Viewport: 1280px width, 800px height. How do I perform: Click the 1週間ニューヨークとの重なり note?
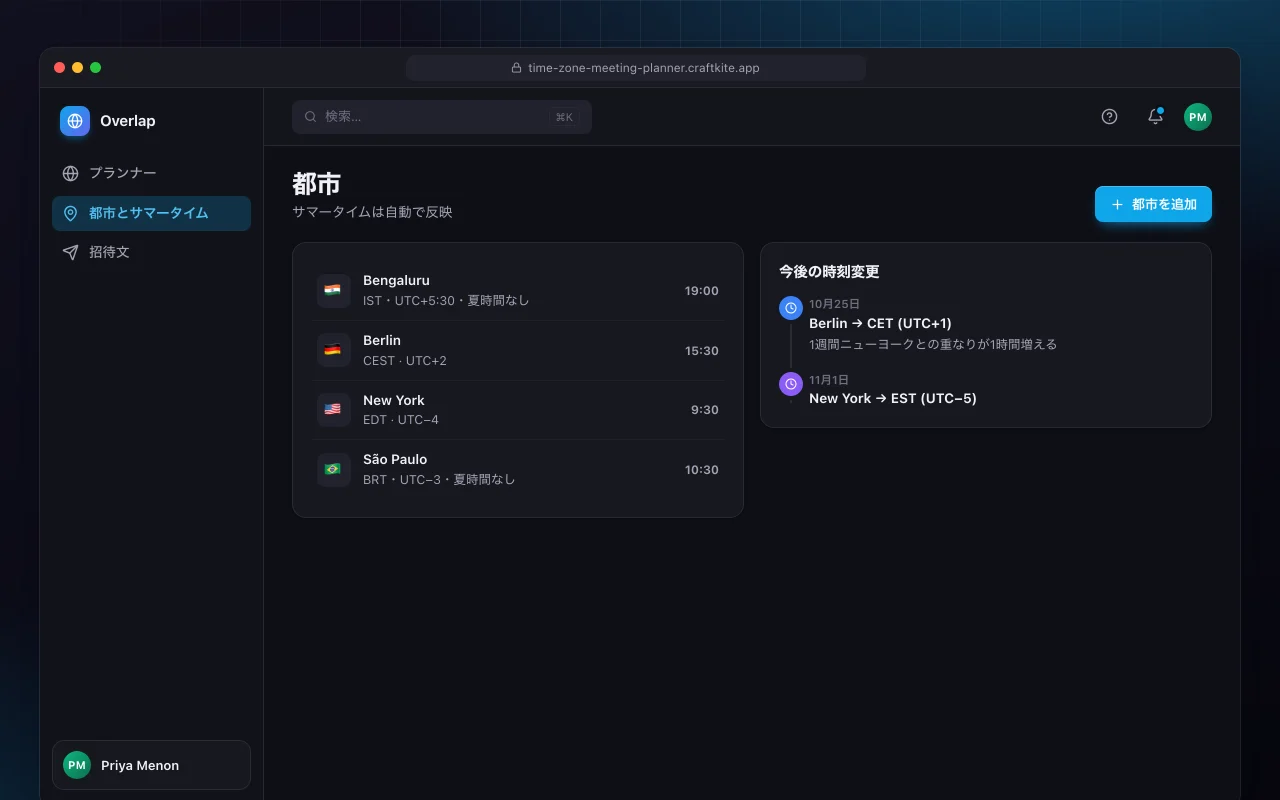[933, 344]
